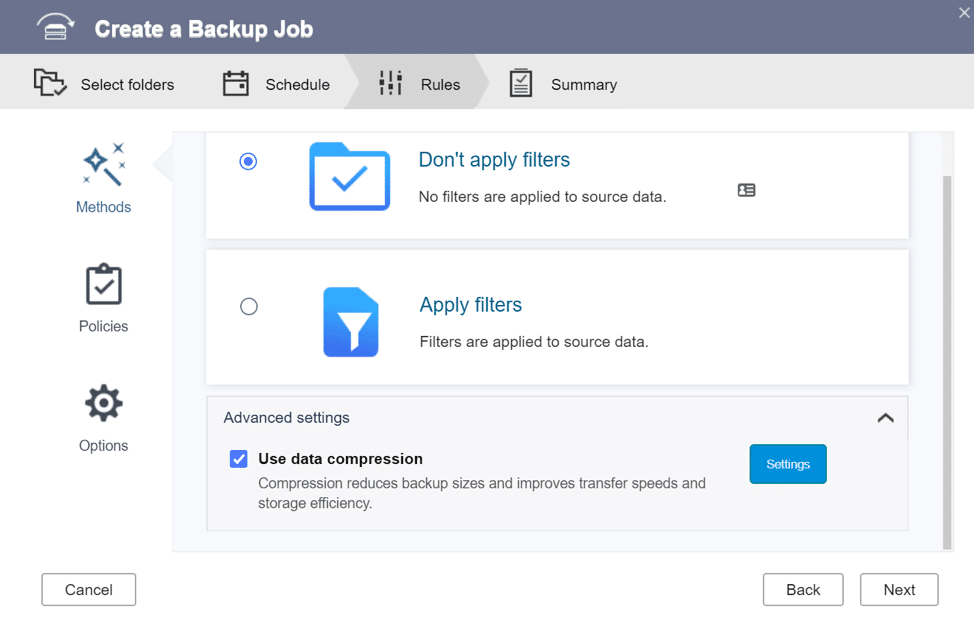This screenshot has height=620, width=974.
Task: Click the Rules sliders icon
Action: point(391,83)
